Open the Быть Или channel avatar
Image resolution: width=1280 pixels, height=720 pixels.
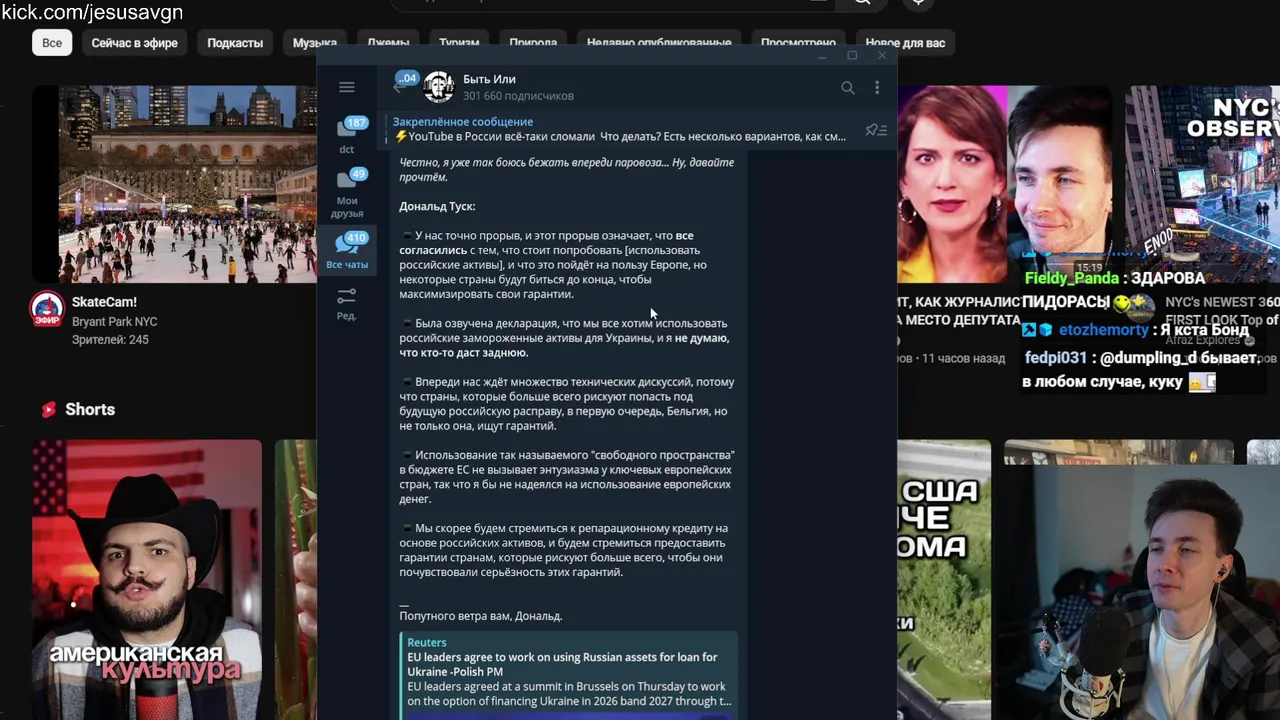[438, 87]
